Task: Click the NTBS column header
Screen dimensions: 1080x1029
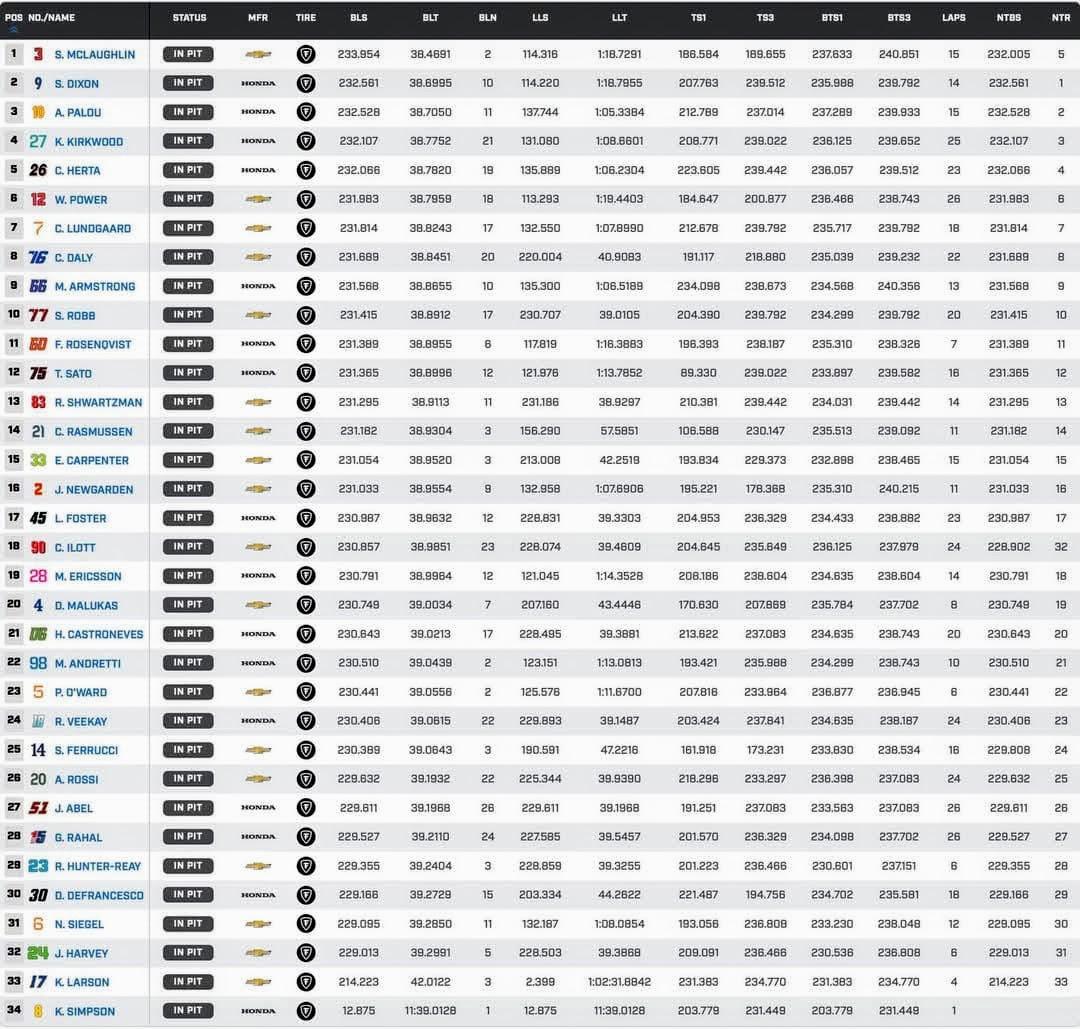Action: coord(1009,18)
